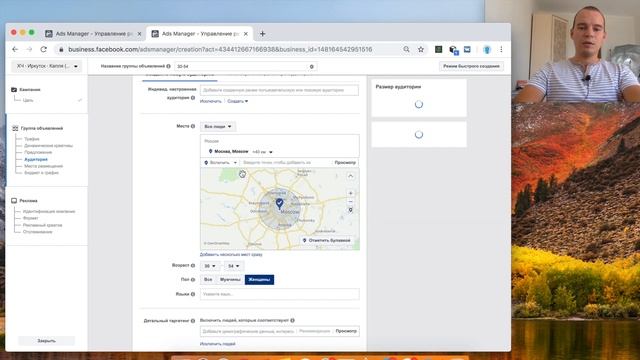Open the maximum age 54 dropdown

[x=234, y=266]
